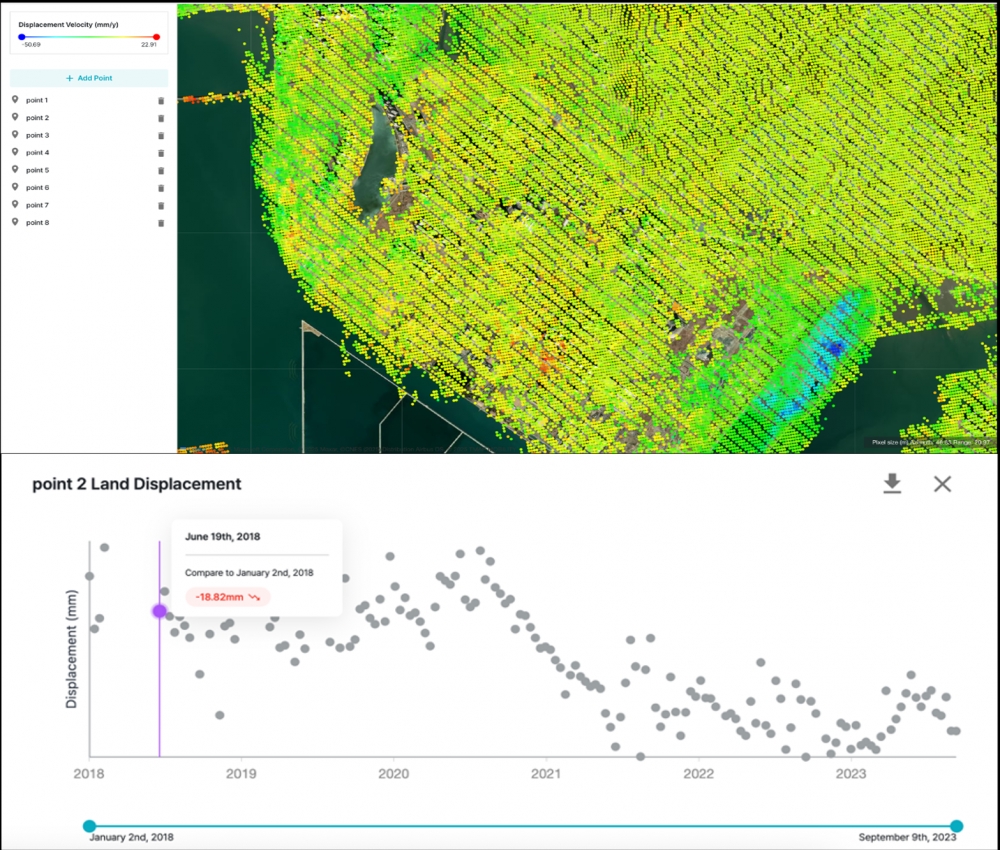Add a new point with Add Point
The width and height of the screenshot is (1000, 850).
click(89, 78)
